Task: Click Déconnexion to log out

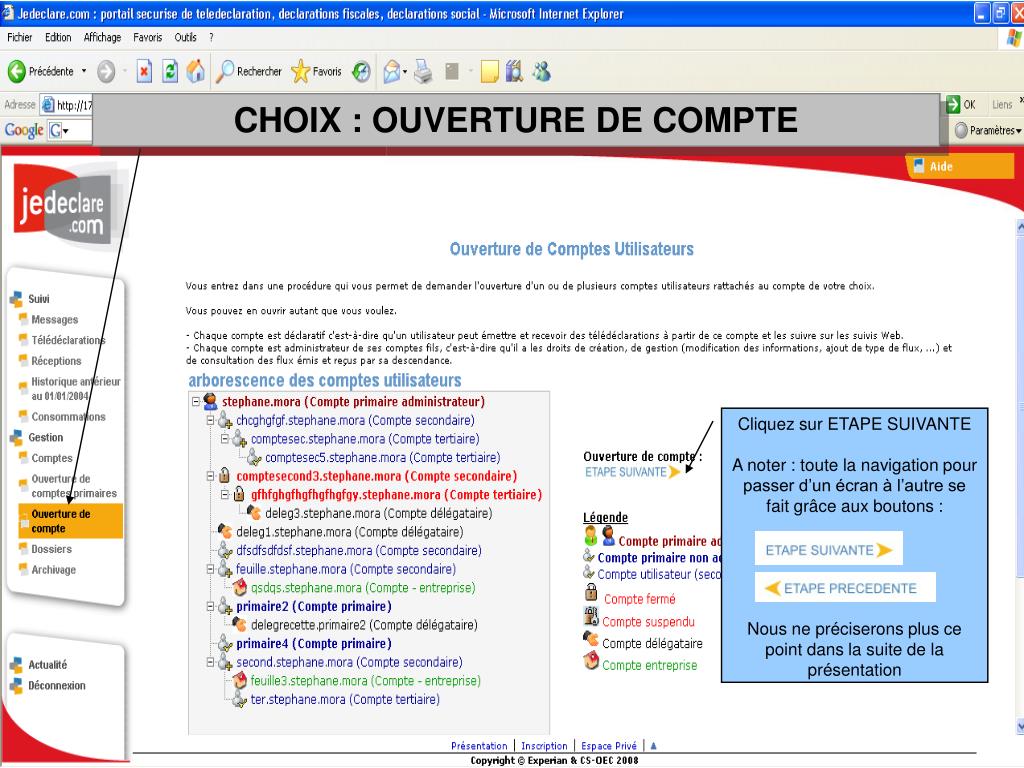Action: (57, 686)
